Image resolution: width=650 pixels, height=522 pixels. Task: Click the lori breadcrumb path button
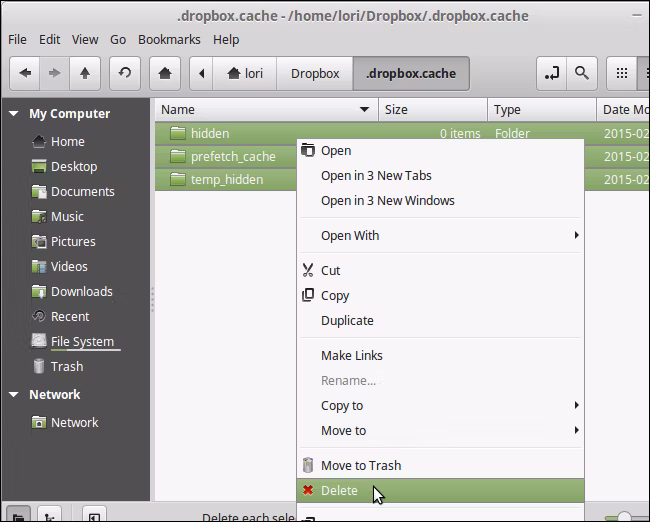[245, 73]
